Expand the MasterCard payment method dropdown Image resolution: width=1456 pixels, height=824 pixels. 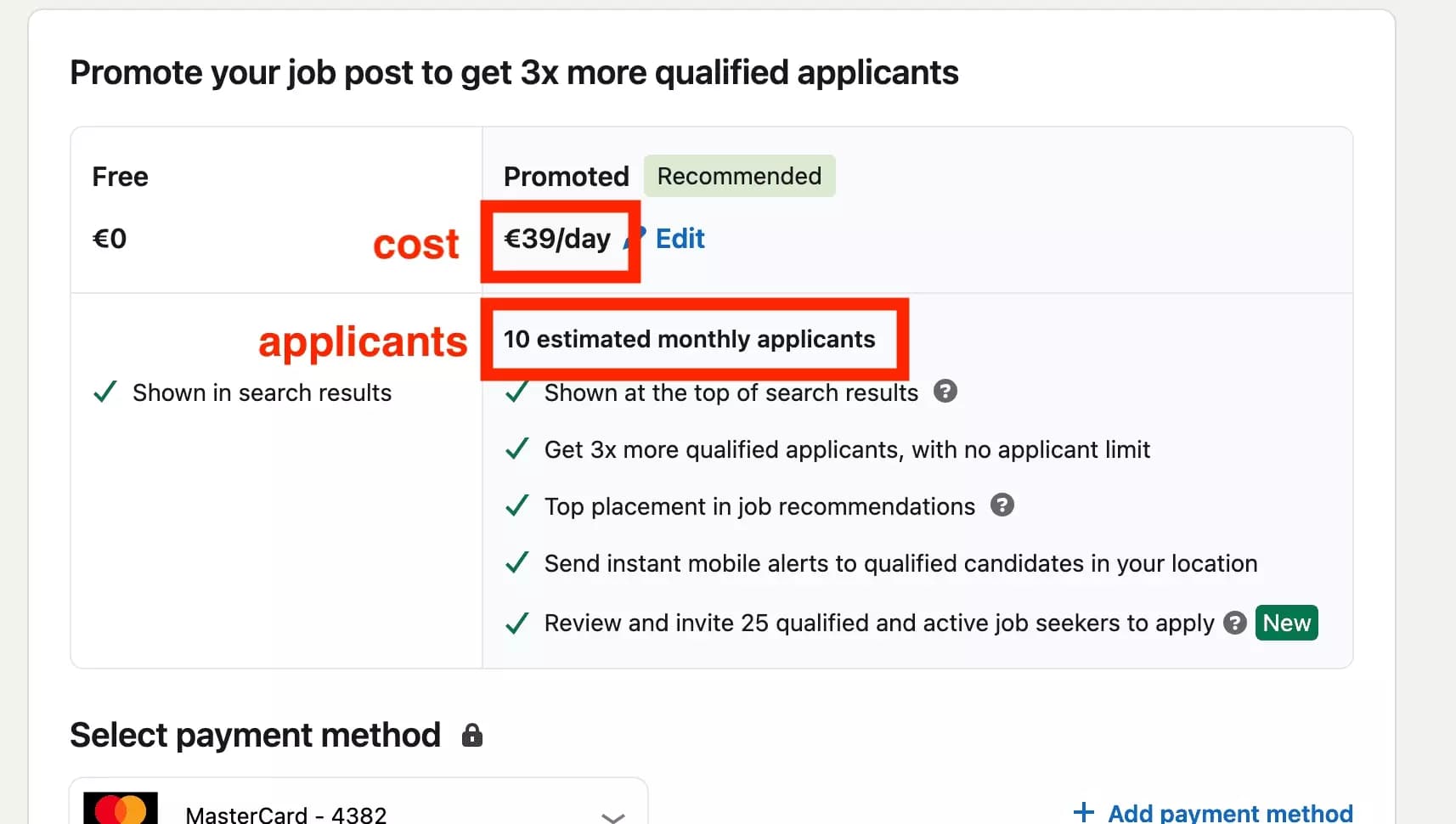coord(612,816)
